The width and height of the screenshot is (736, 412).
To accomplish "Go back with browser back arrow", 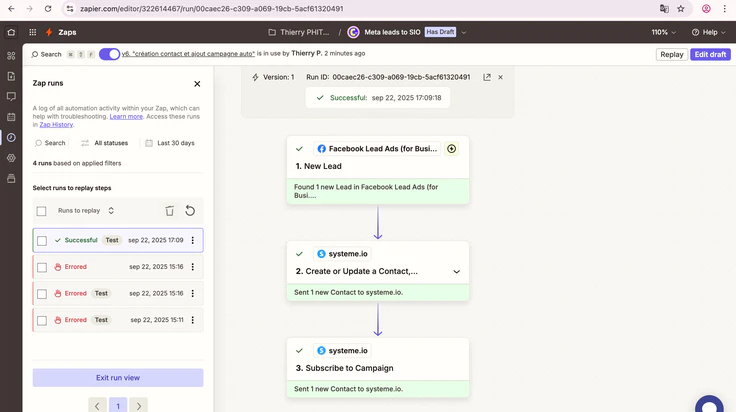I will (11, 8).
